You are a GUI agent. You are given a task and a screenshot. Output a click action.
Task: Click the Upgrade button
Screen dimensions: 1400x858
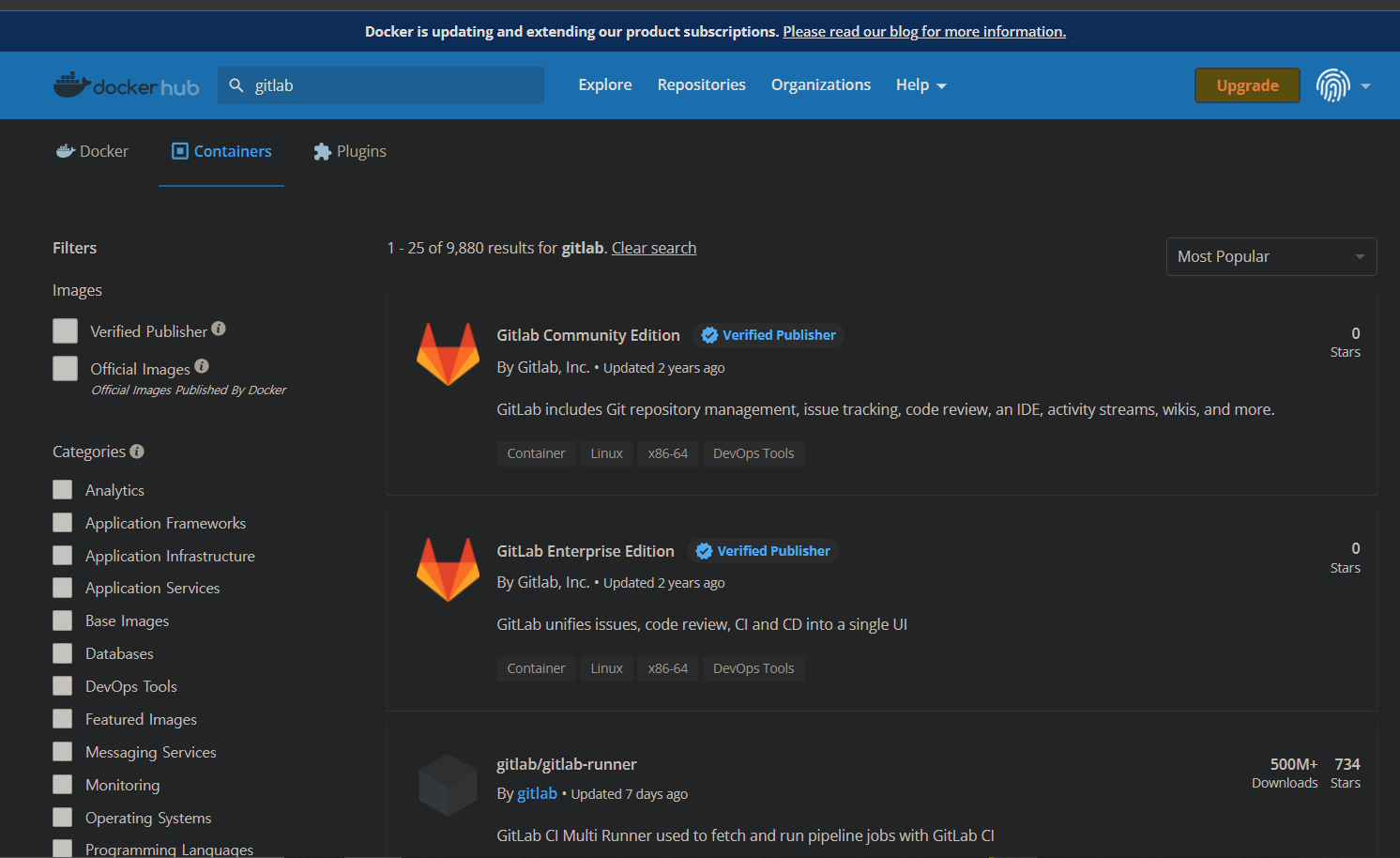(x=1247, y=85)
